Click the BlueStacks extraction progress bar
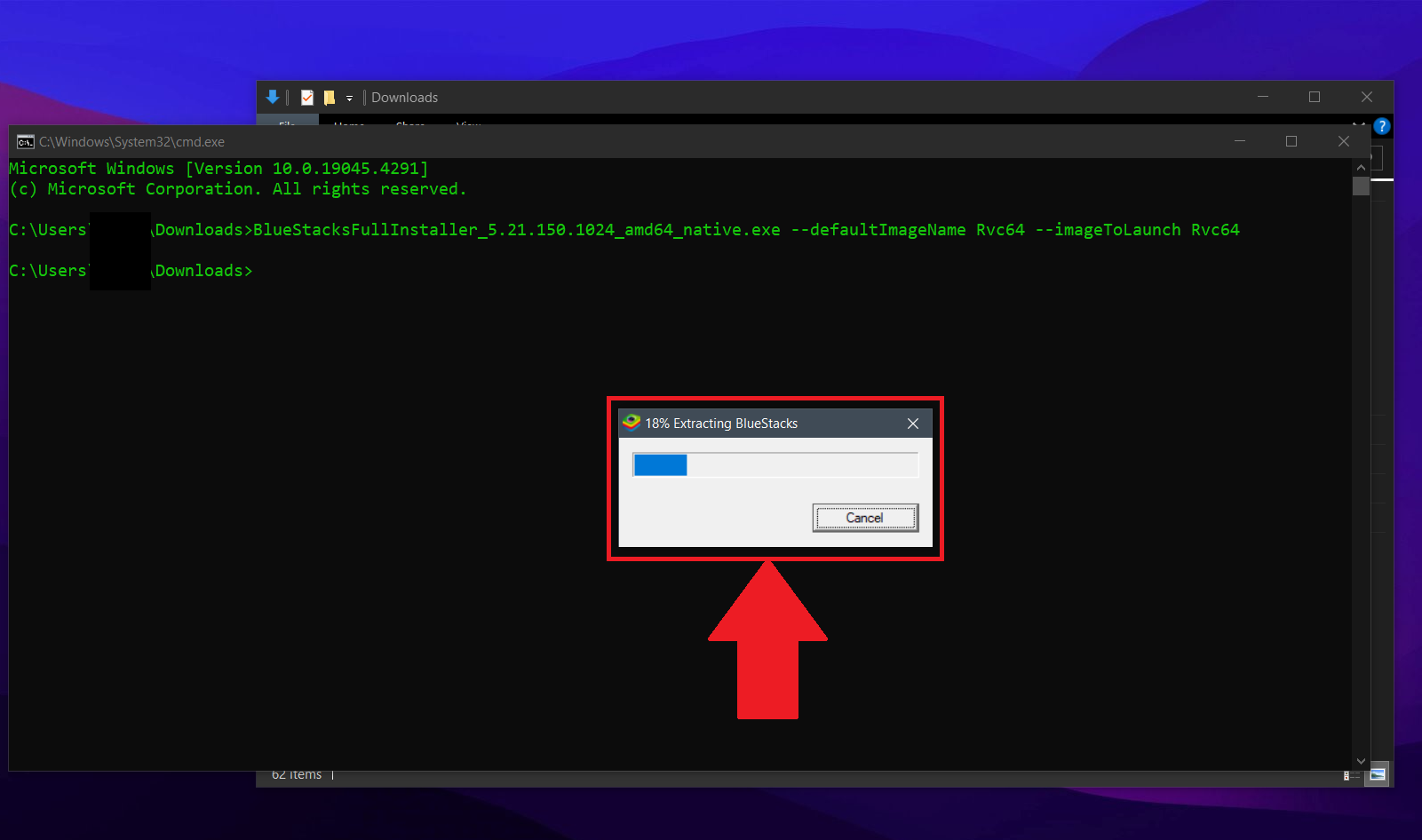 (775, 464)
